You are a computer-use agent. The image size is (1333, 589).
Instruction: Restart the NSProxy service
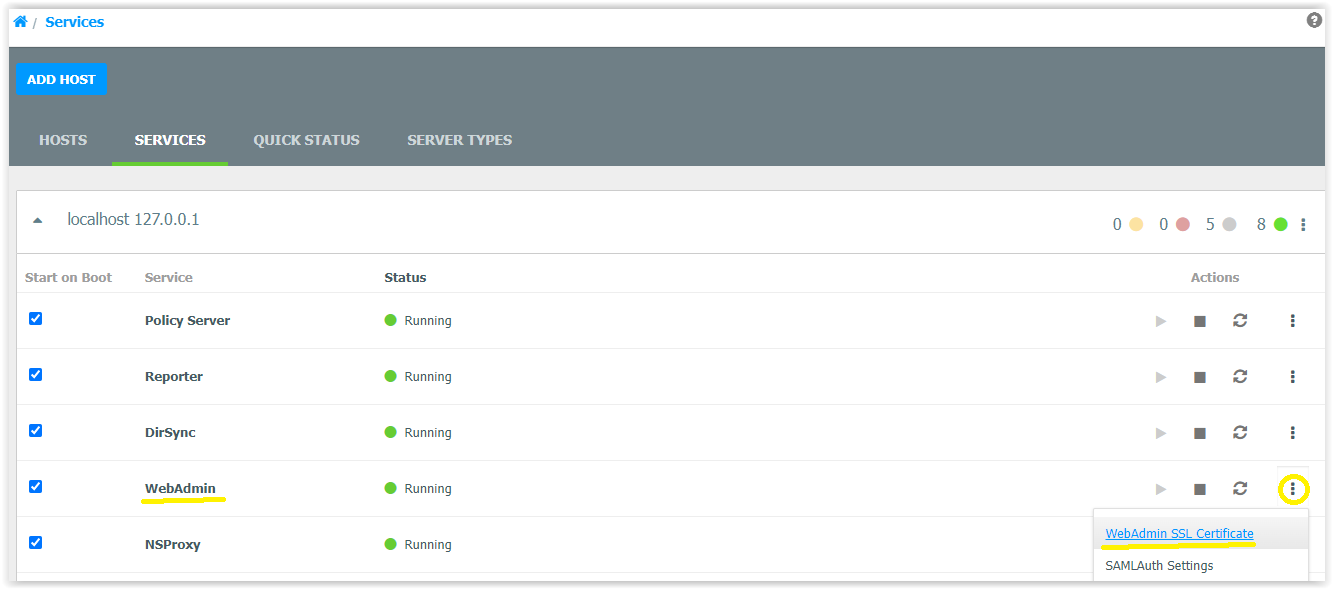pos(1240,544)
